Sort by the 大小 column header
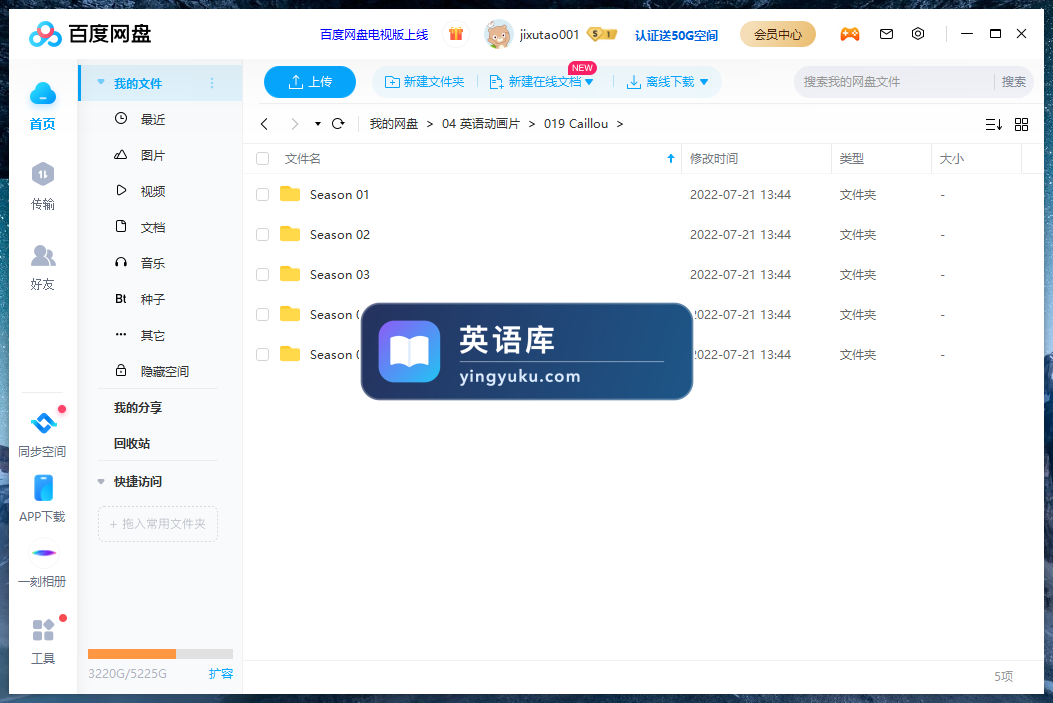Viewport: 1053px width, 703px height. tap(952, 158)
